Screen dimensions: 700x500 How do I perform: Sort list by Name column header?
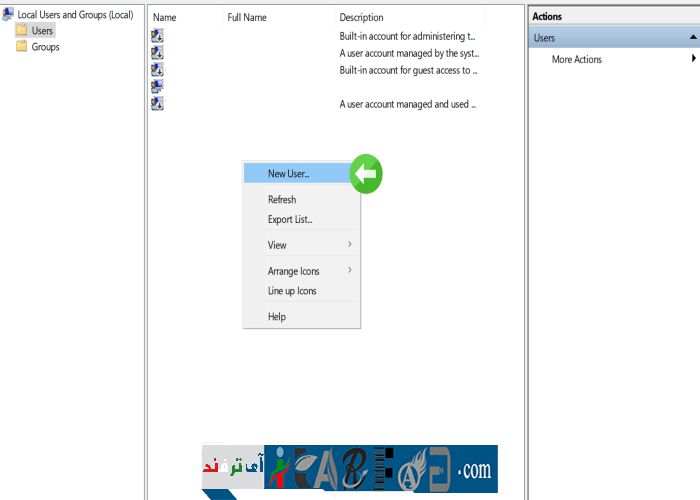[165, 17]
